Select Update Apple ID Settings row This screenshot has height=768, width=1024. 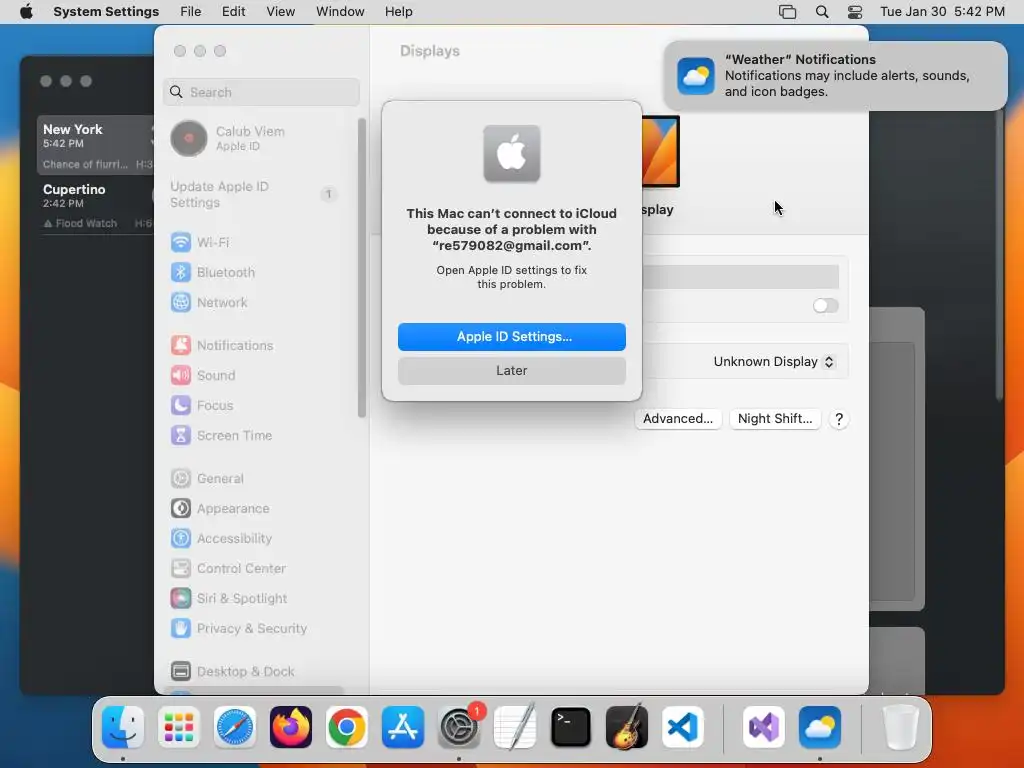click(255, 195)
